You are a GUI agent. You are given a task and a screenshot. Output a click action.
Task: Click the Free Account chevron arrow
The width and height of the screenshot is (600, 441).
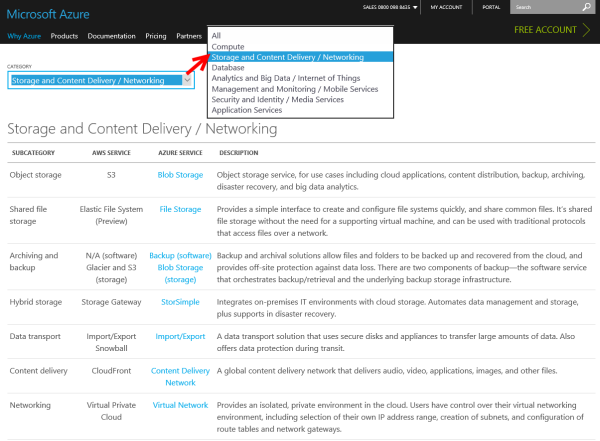coord(586,29)
